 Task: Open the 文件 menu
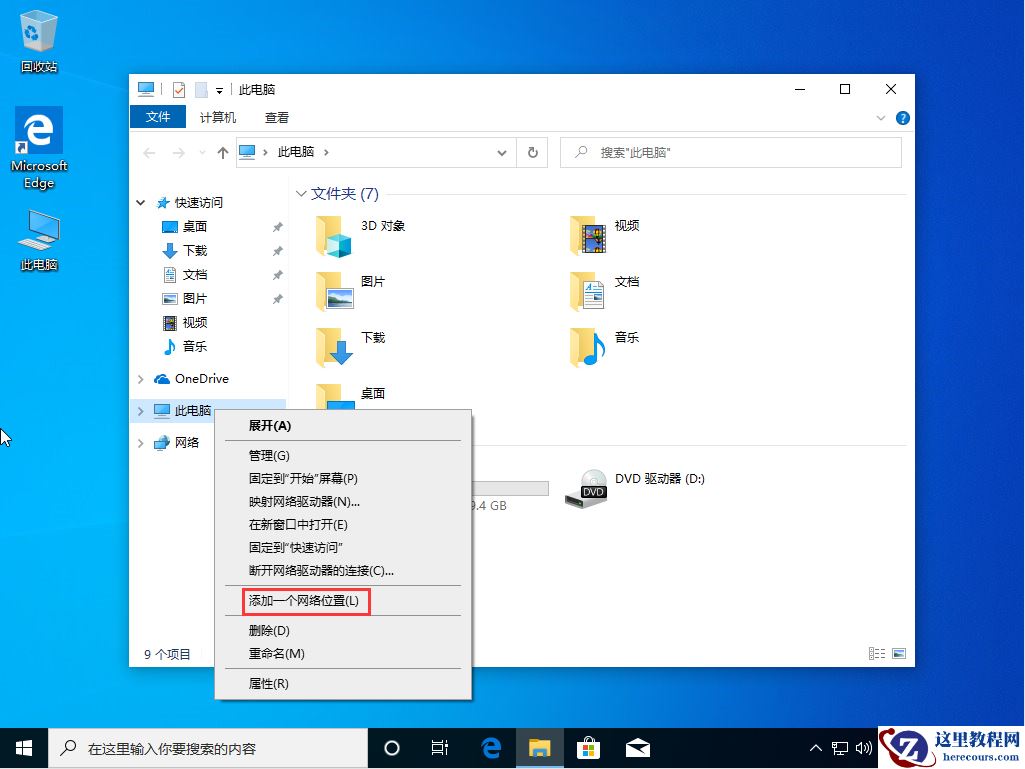(157, 117)
